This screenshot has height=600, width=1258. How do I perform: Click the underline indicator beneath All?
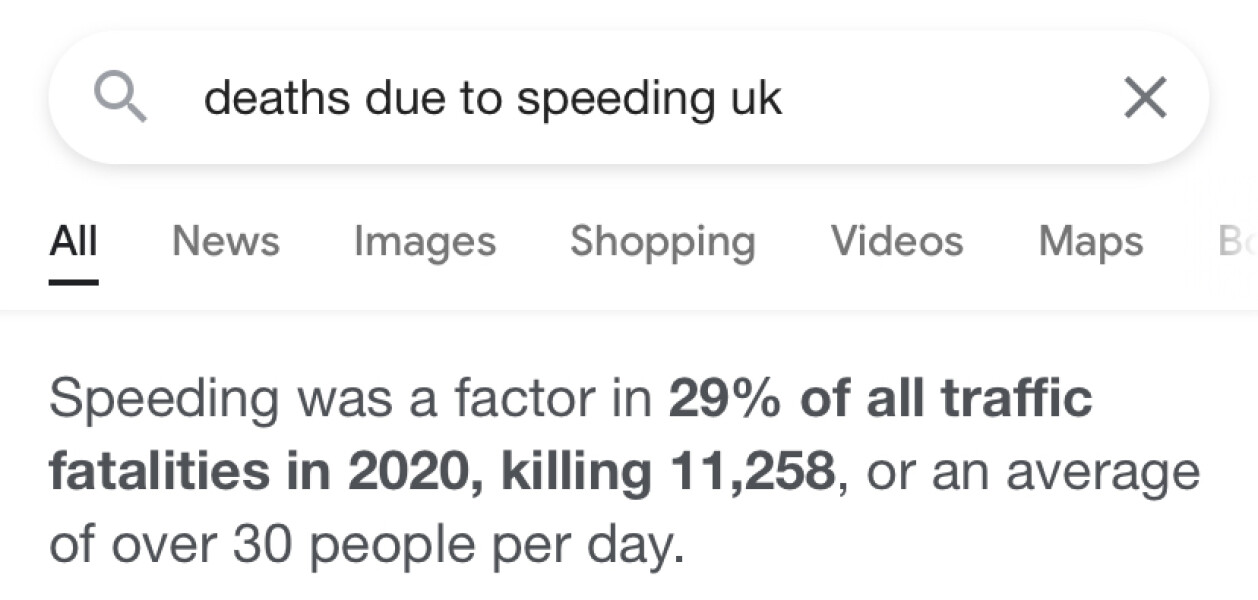pos(73,282)
